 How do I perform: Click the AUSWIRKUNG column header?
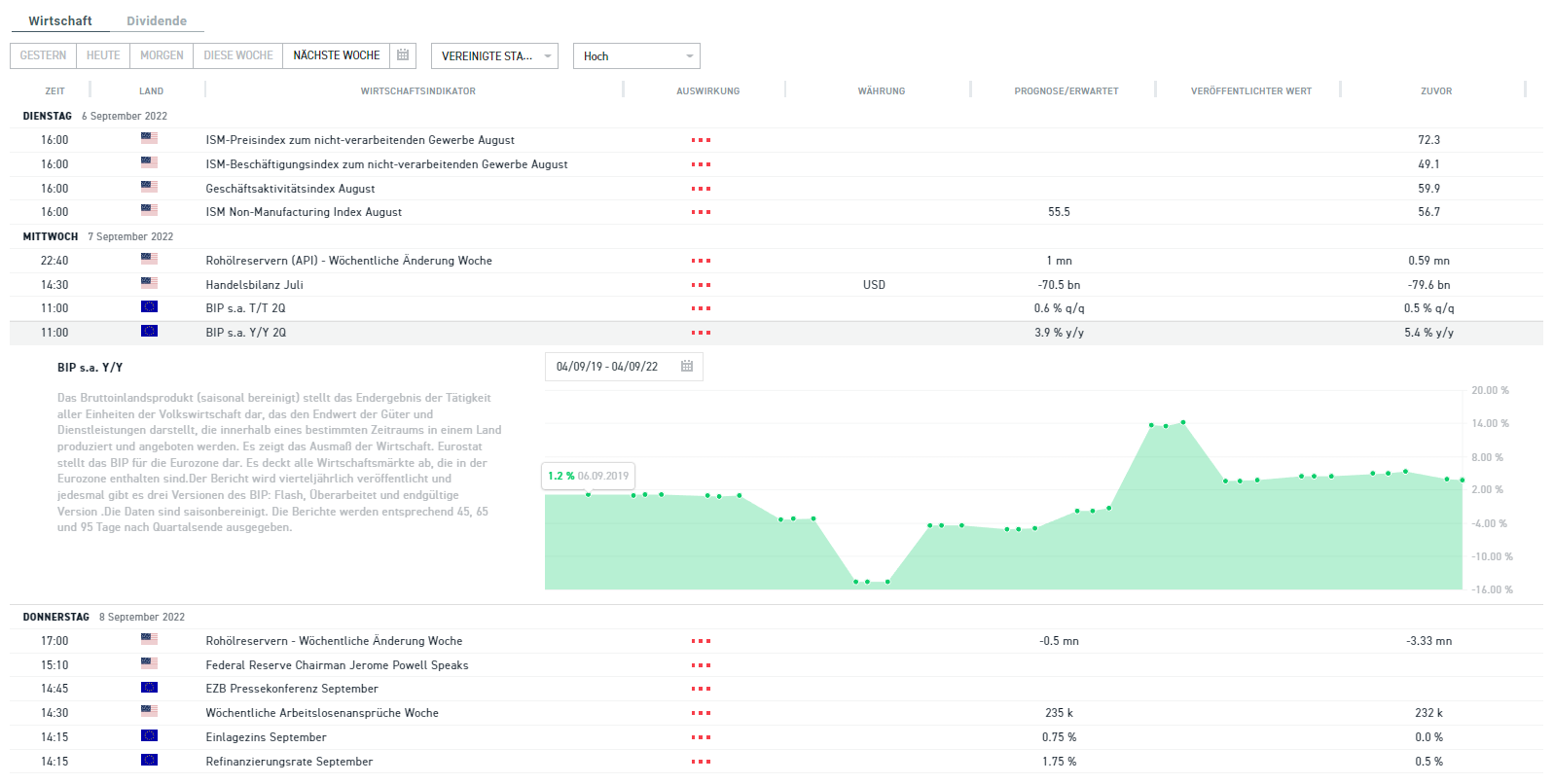point(708,91)
